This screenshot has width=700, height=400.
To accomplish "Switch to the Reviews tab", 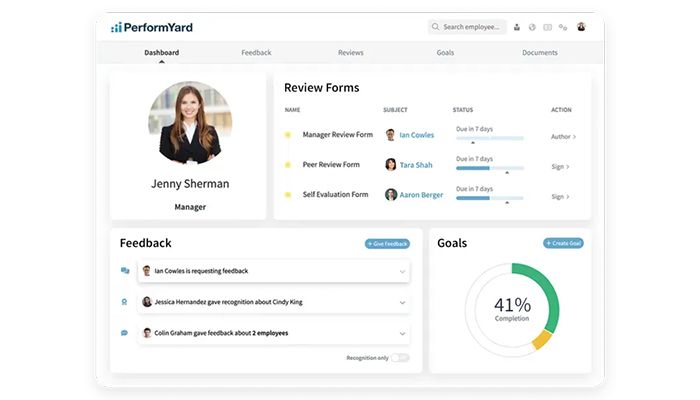I will [350, 52].
